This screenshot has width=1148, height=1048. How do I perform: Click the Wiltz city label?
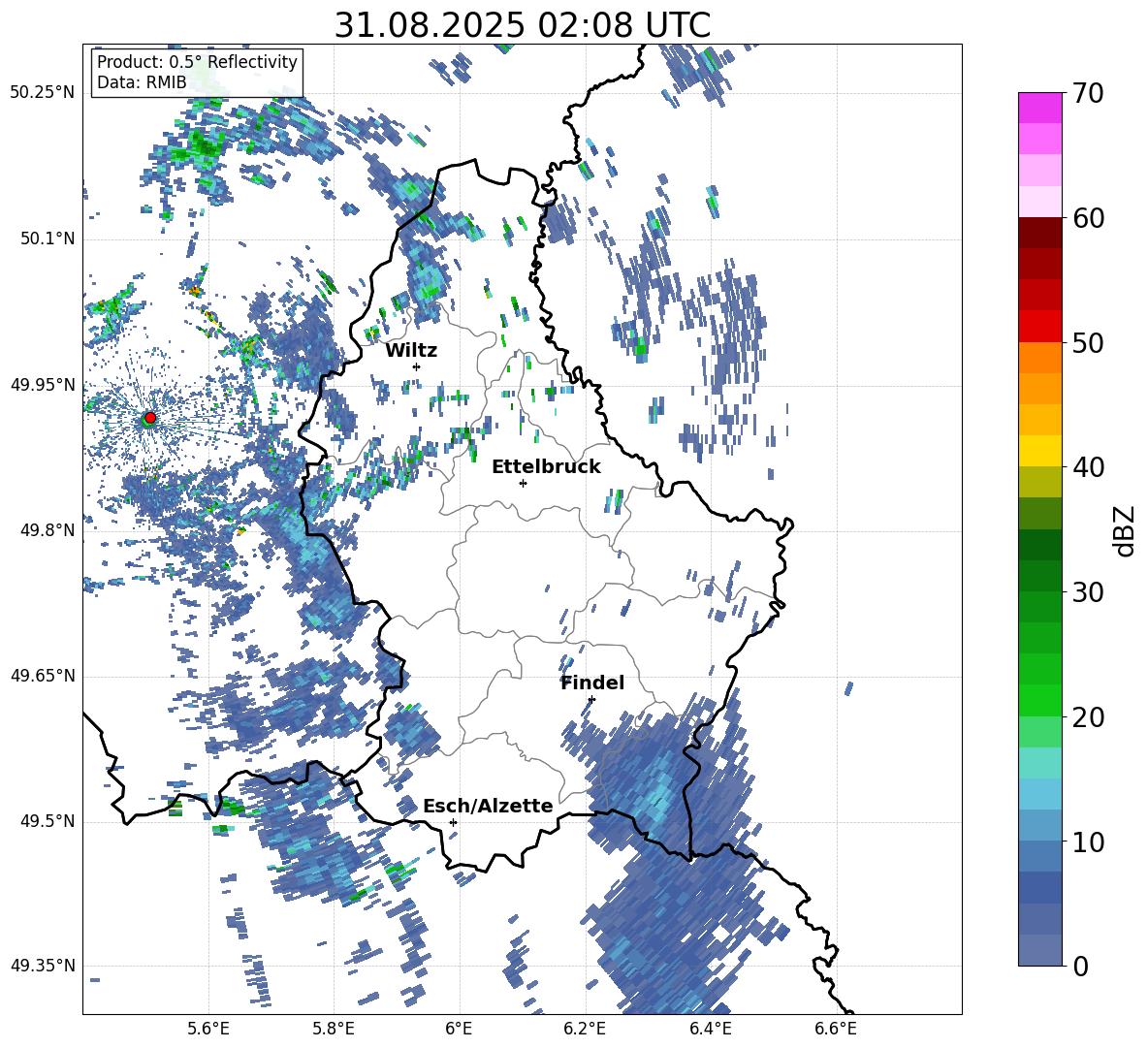tap(411, 351)
